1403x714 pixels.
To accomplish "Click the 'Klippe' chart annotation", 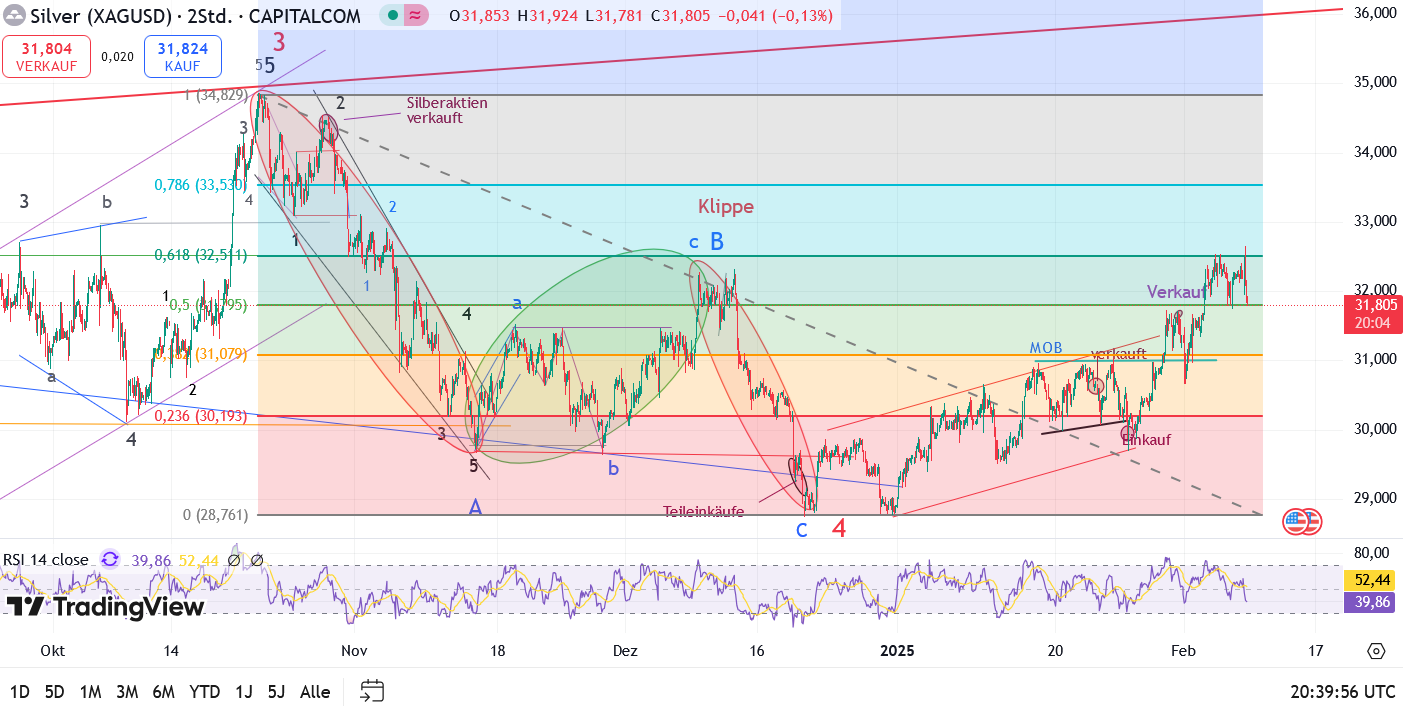I will [x=726, y=207].
